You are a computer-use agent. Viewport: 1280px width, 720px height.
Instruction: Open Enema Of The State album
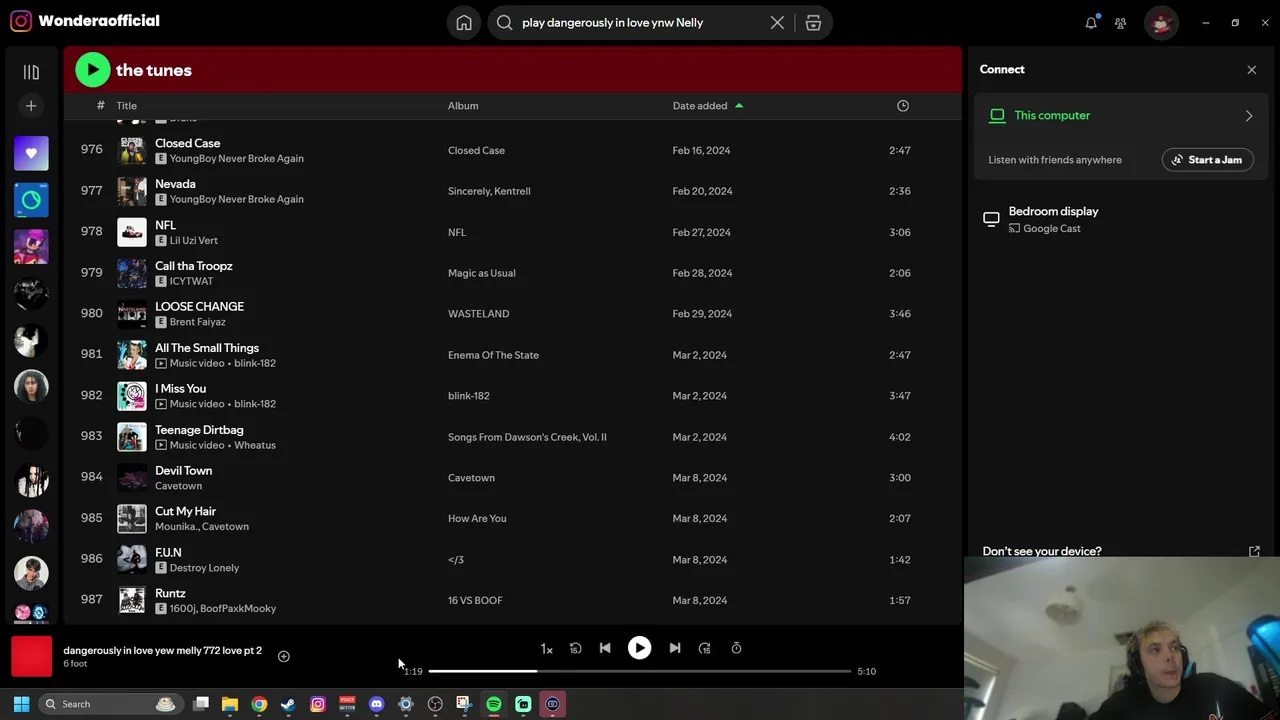pyautogui.click(x=493, y=355)
